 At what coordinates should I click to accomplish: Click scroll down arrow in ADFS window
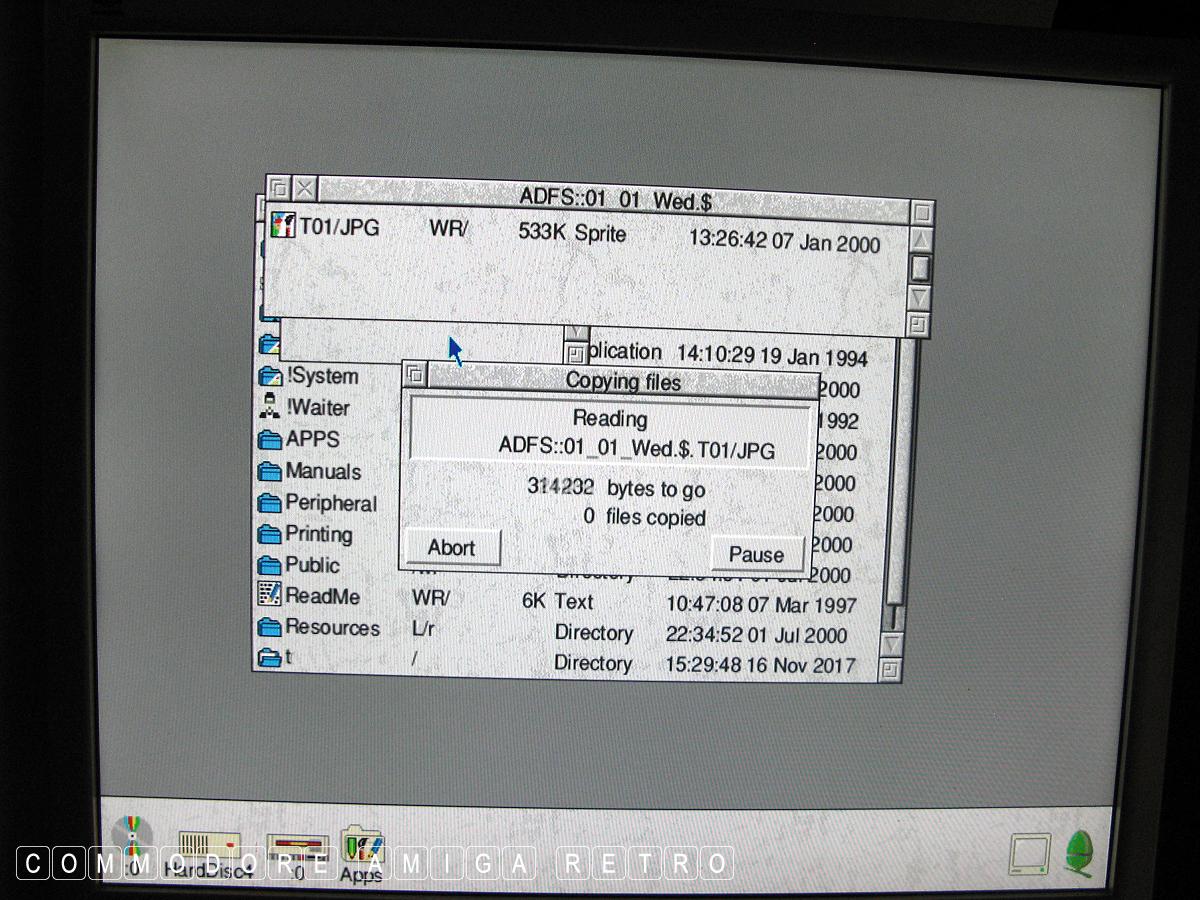tap(920, 297)
